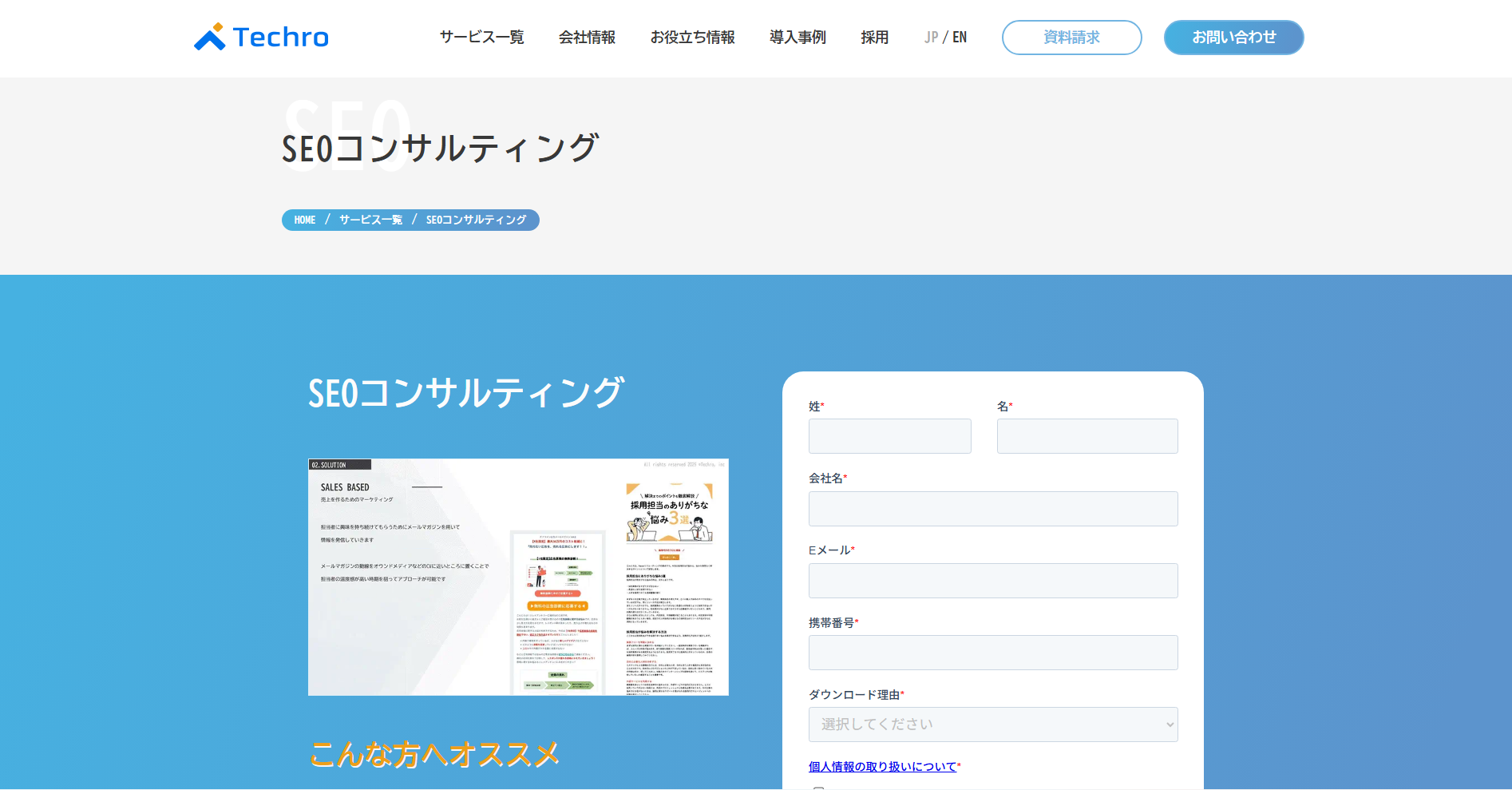Open the サービス一覧 menu item
The height and width of the screenshot is (790, 1512).
click(481, 37)
